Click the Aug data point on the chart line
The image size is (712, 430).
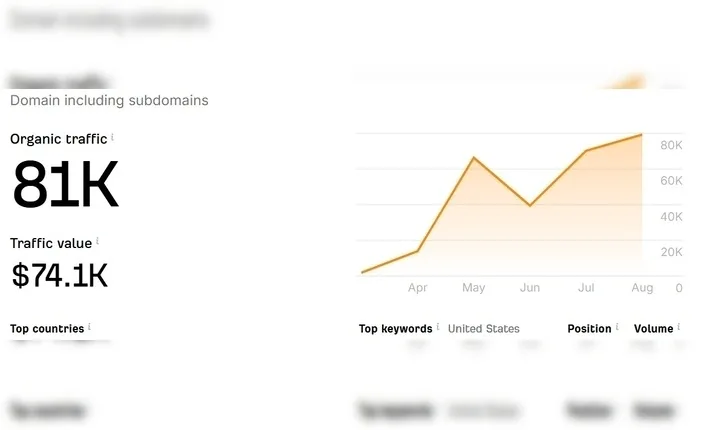tap(641, 135)
